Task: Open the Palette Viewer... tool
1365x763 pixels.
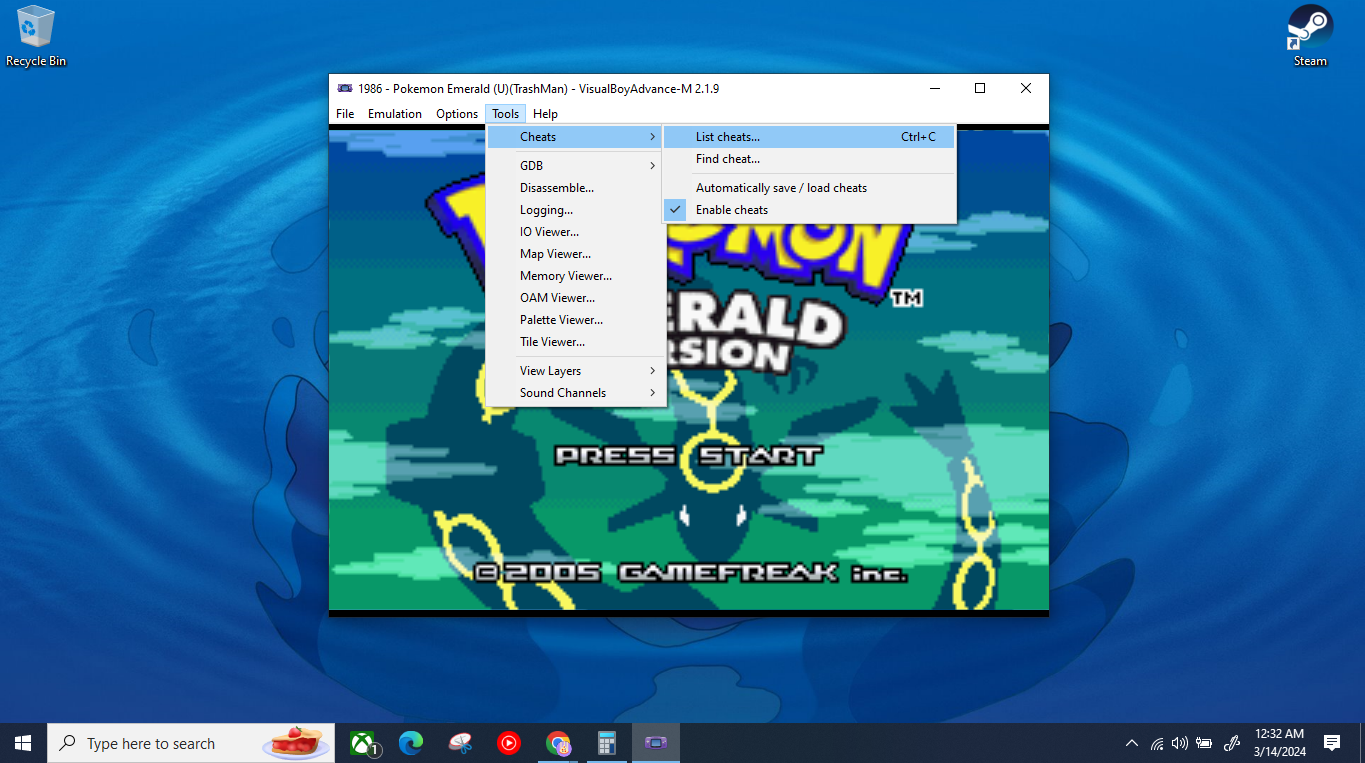Action: tap(575, 320)
